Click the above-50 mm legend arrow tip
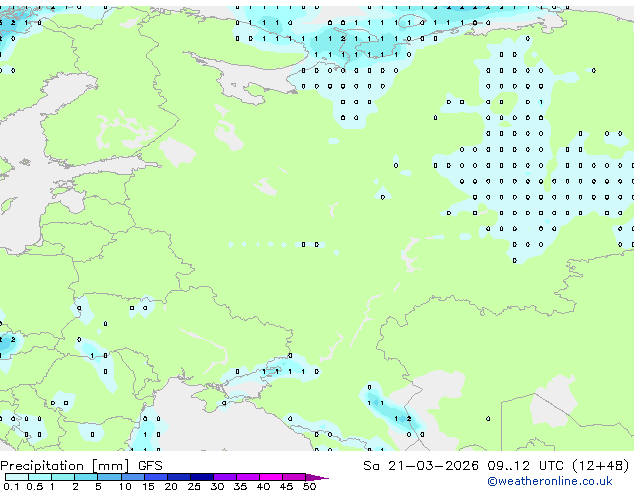Screen dimensions: 634x490 pos(317,478)
